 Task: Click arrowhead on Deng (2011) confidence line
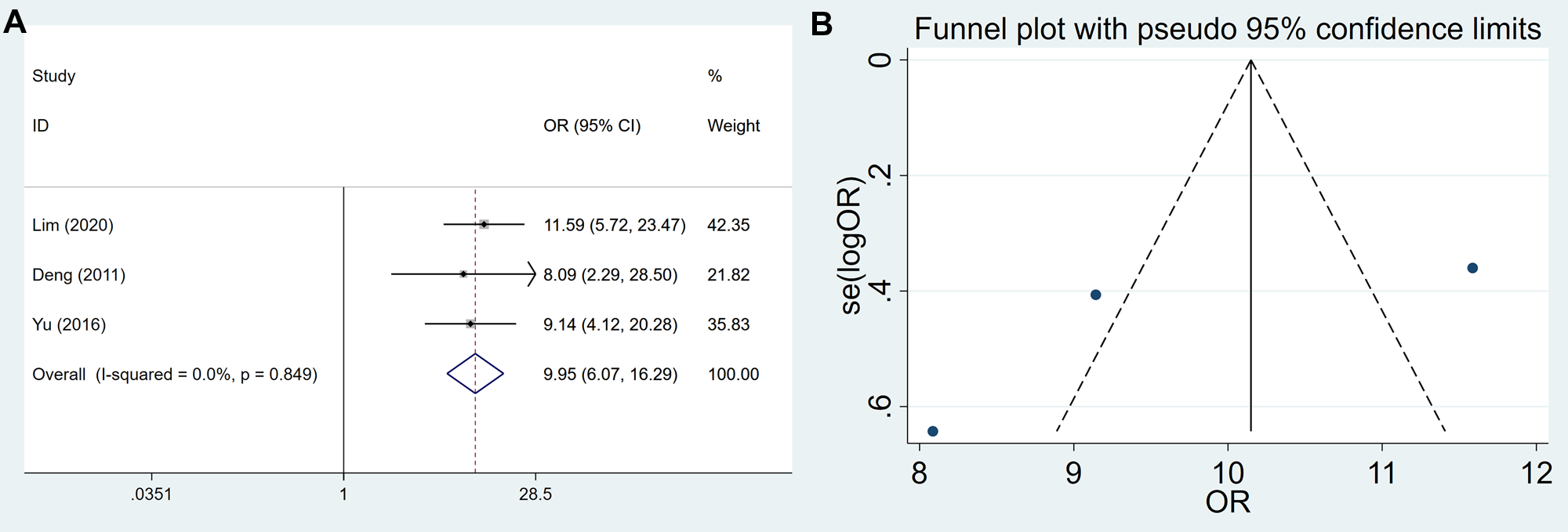[x=532, y=274]
